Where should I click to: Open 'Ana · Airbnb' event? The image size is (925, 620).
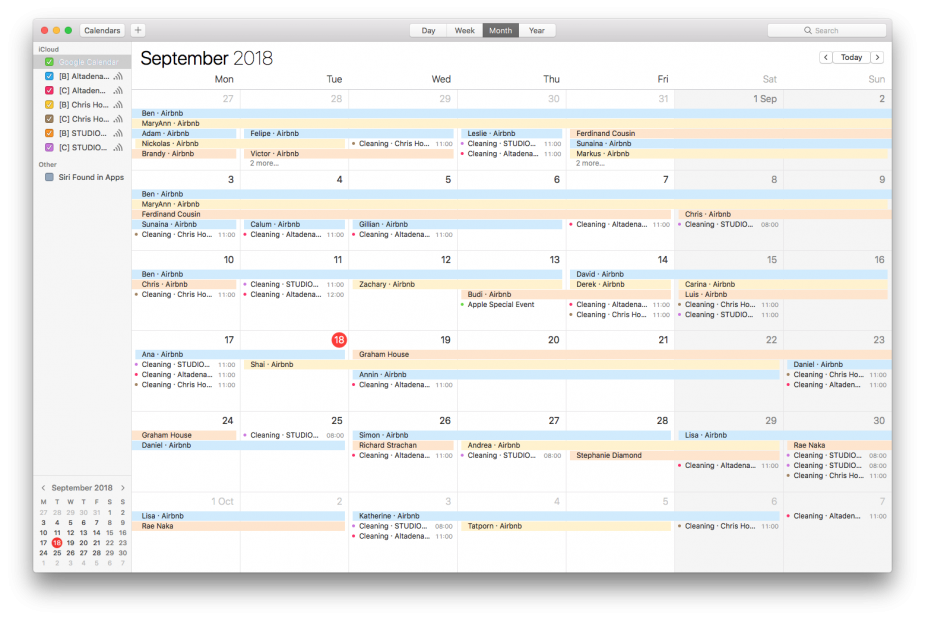pos(240,355)
